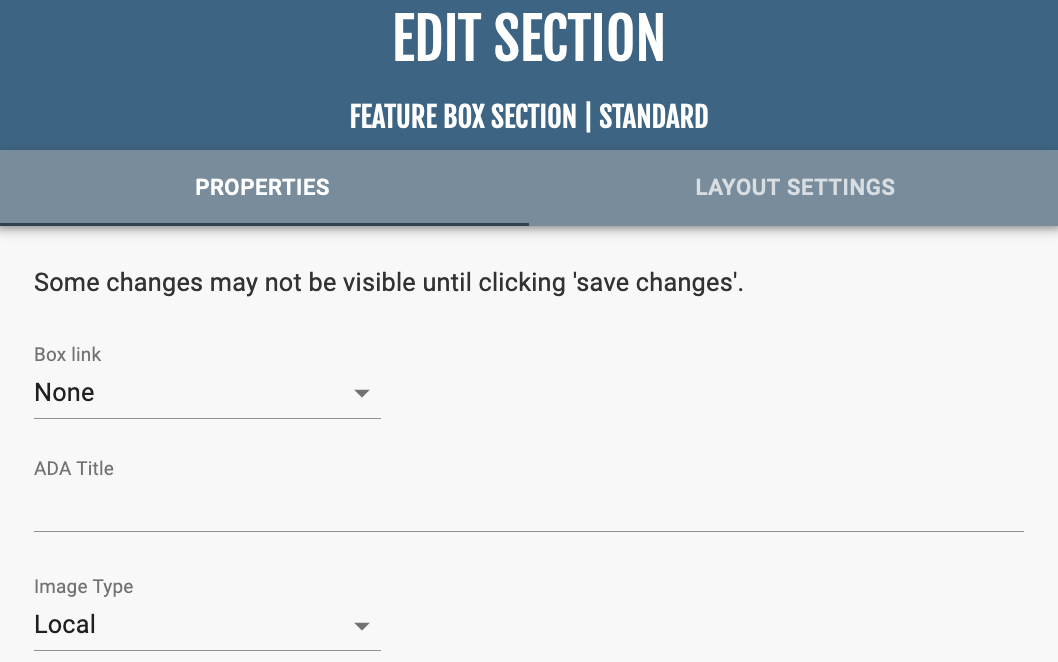Click the word 'Standard' in the subtitle
1058x662 pixels.
tap(654, 117)
